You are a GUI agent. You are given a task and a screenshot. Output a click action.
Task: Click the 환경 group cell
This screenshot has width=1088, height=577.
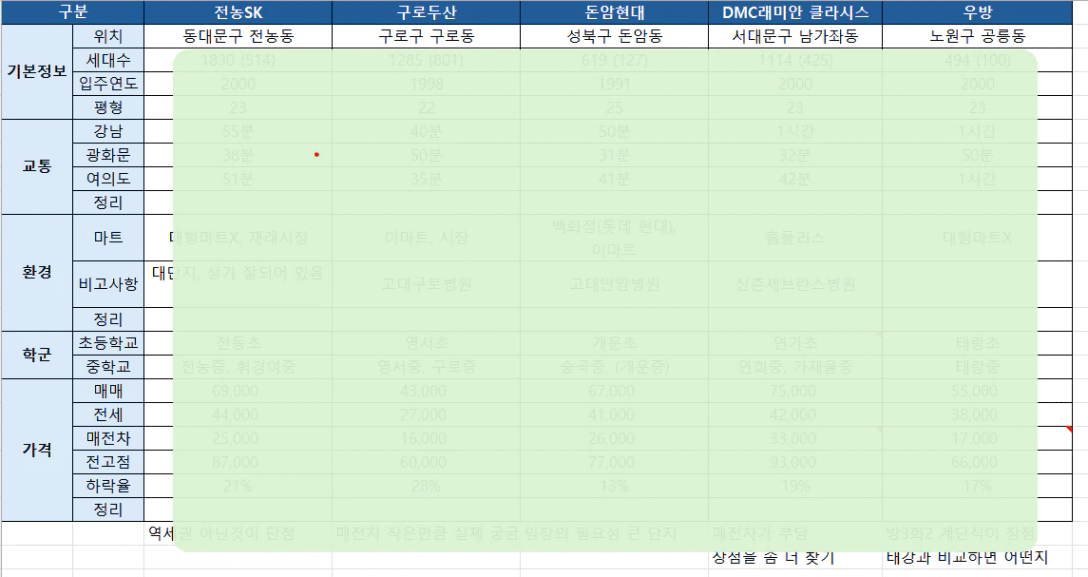(37, 273)
